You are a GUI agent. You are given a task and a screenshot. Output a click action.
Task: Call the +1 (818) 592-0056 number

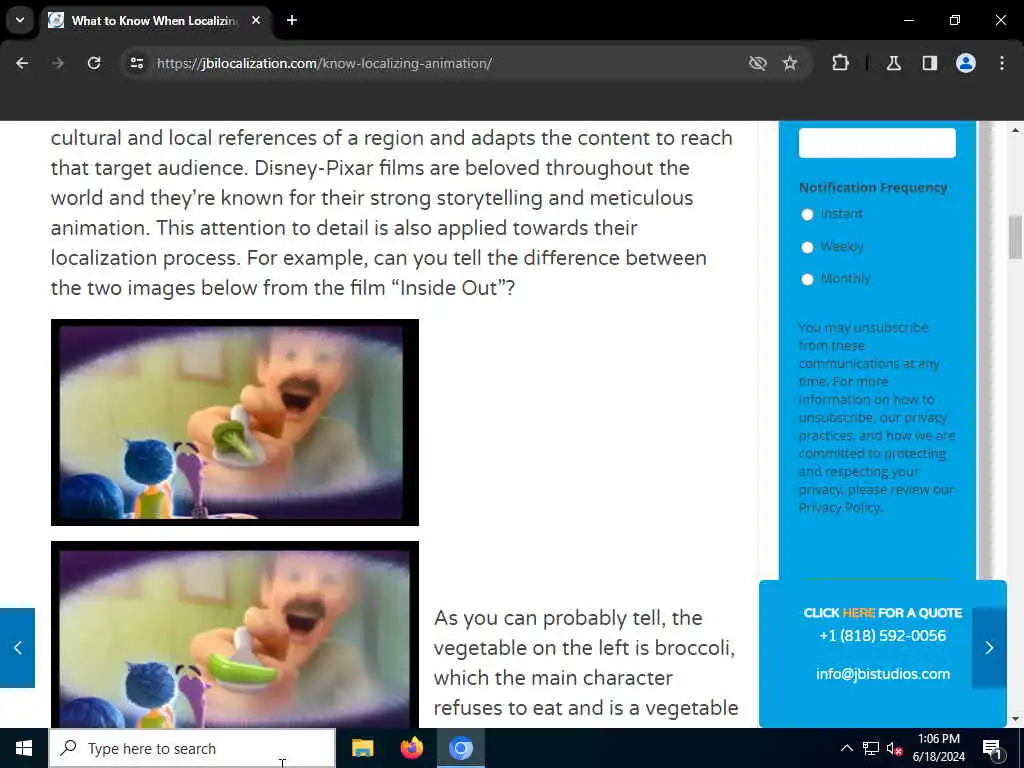(x=882, y=635)
